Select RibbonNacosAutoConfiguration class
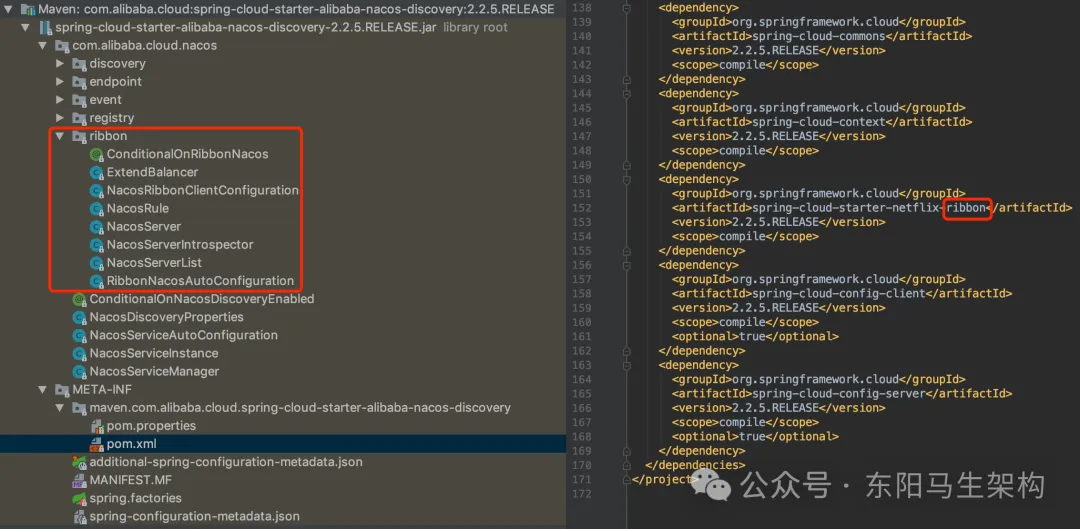Viewport: 1080px width, 529px height. 200,281
